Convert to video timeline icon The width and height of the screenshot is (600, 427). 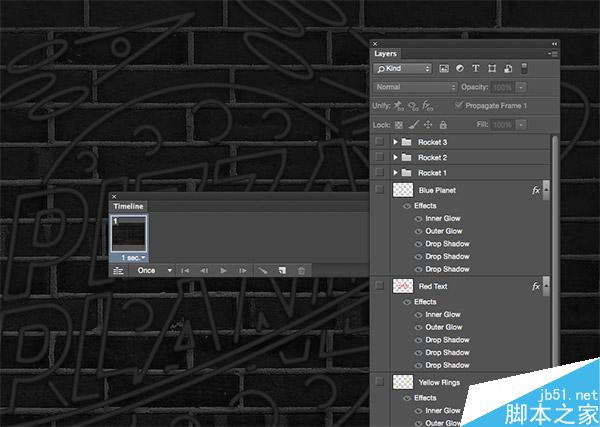tap(118, 271)
